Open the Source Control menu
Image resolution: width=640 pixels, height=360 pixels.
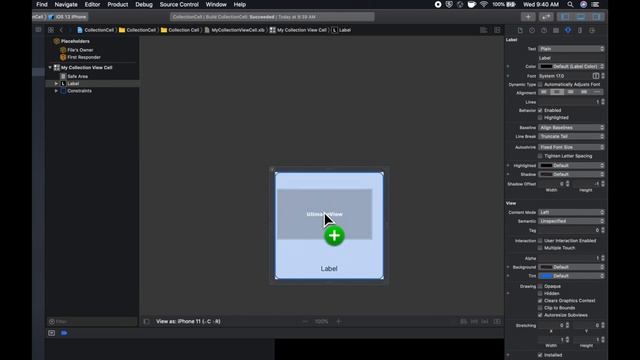[x=179, y=4]
